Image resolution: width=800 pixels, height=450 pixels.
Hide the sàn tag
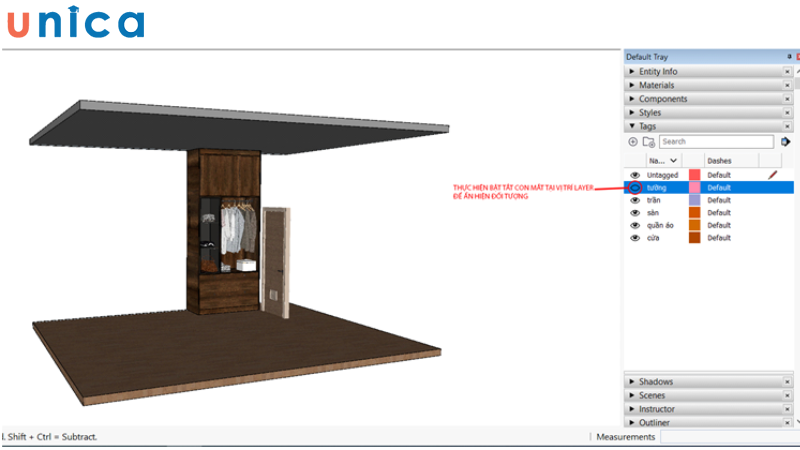(635, 213)
